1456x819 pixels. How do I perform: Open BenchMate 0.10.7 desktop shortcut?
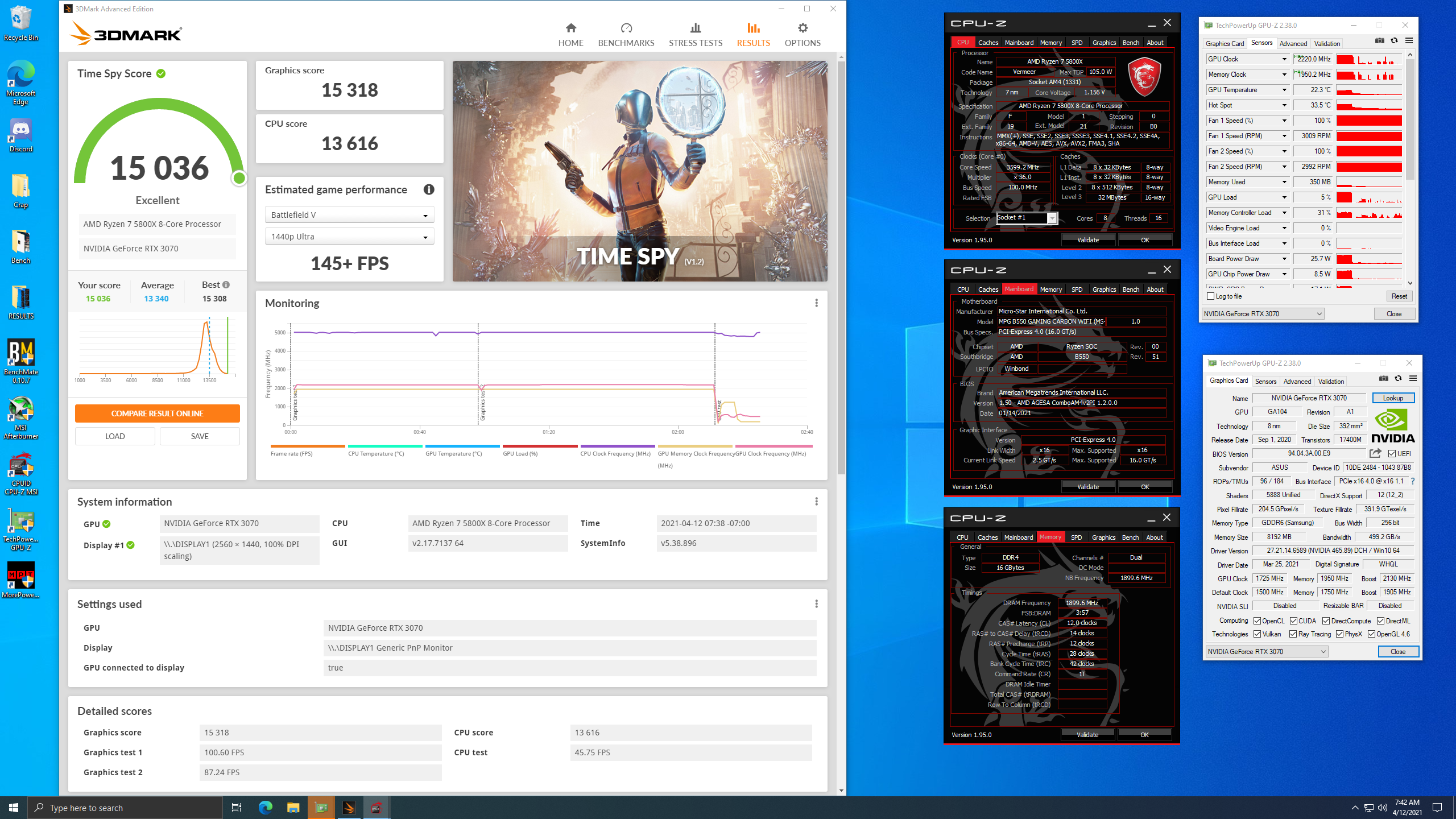pyautogui.click(x=20, y=362)
